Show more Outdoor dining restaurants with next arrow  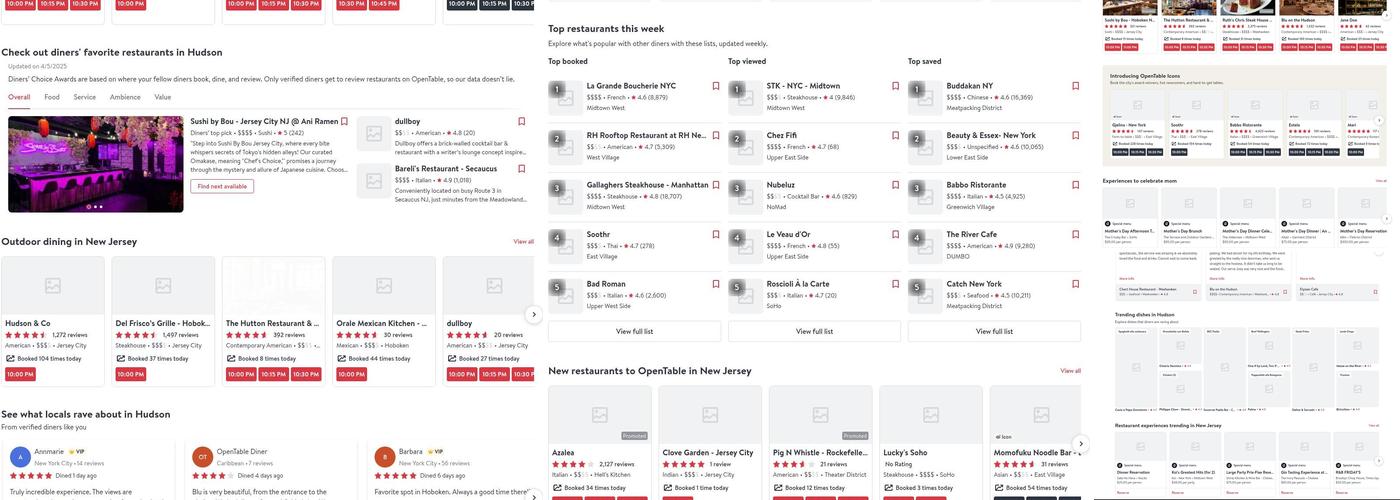click(x=534, y=315)
